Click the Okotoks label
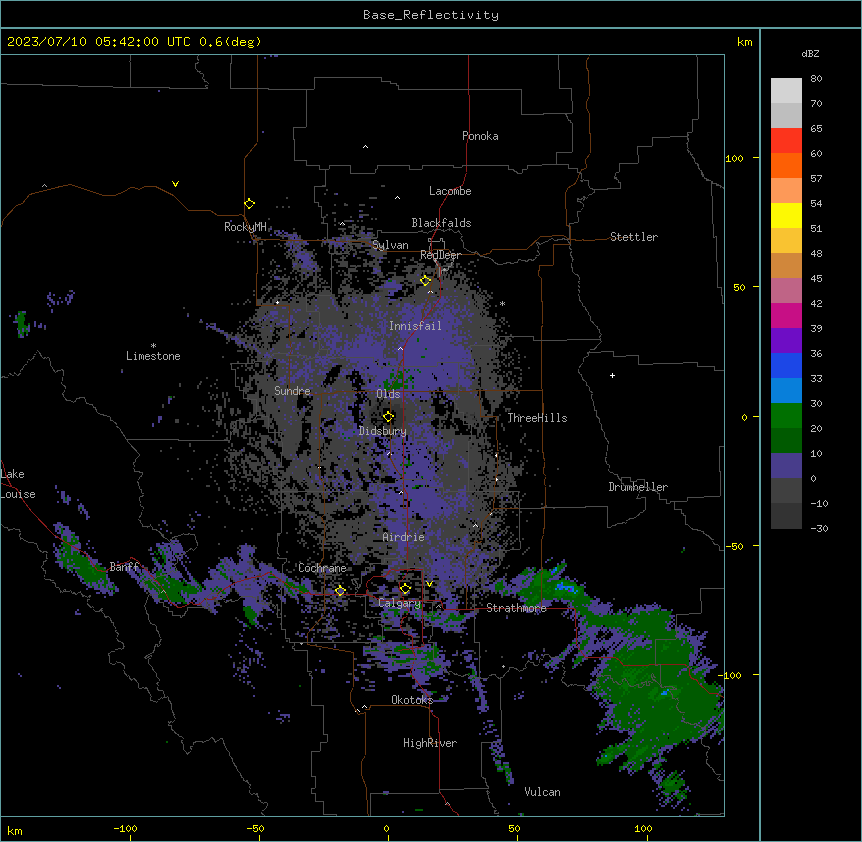This screenshot has width=862, height=842. coord(412,700)
